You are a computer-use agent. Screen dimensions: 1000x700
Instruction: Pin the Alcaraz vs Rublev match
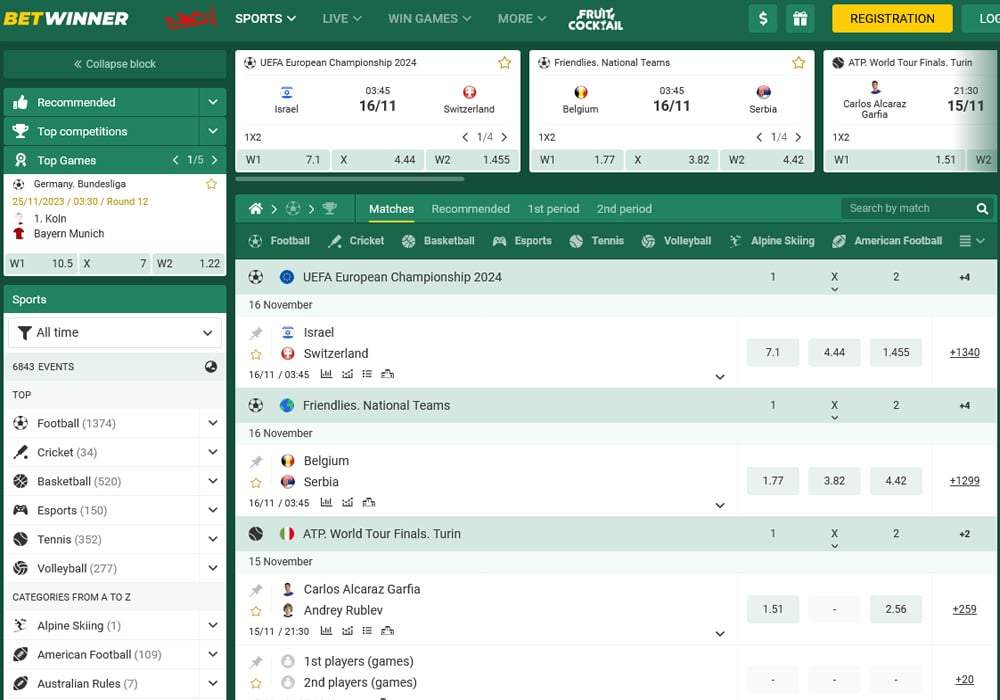pos(256,590)
